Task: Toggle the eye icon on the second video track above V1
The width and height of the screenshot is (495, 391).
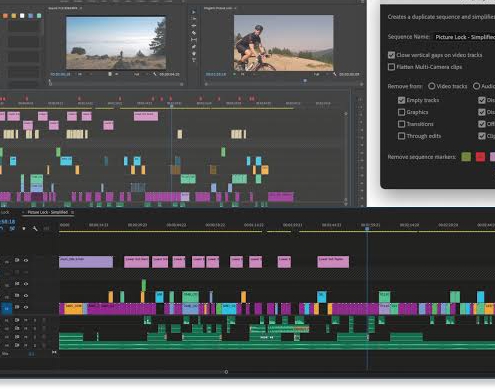Action: click(26, 284)
